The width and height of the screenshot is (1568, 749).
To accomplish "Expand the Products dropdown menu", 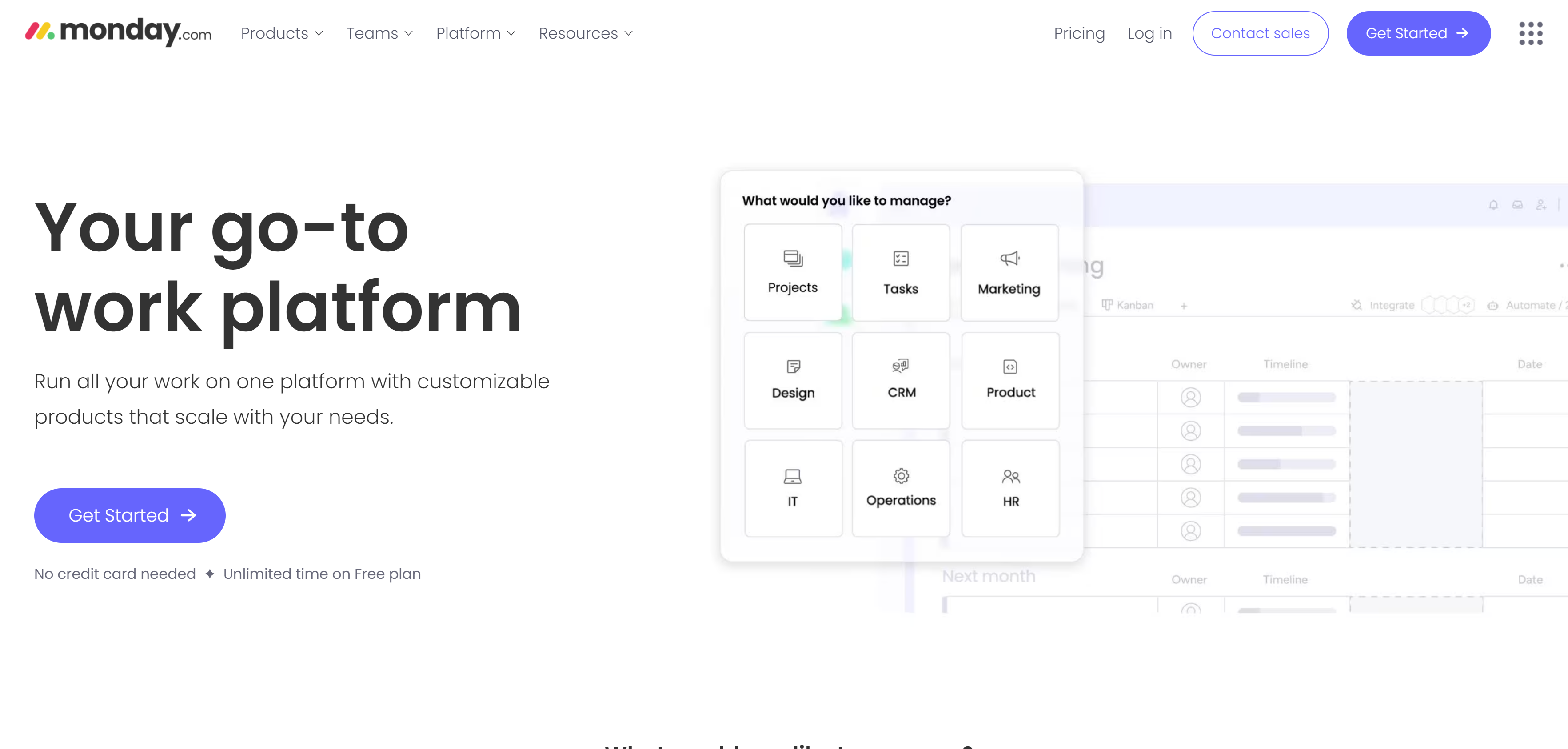I will tap(282, 33).
